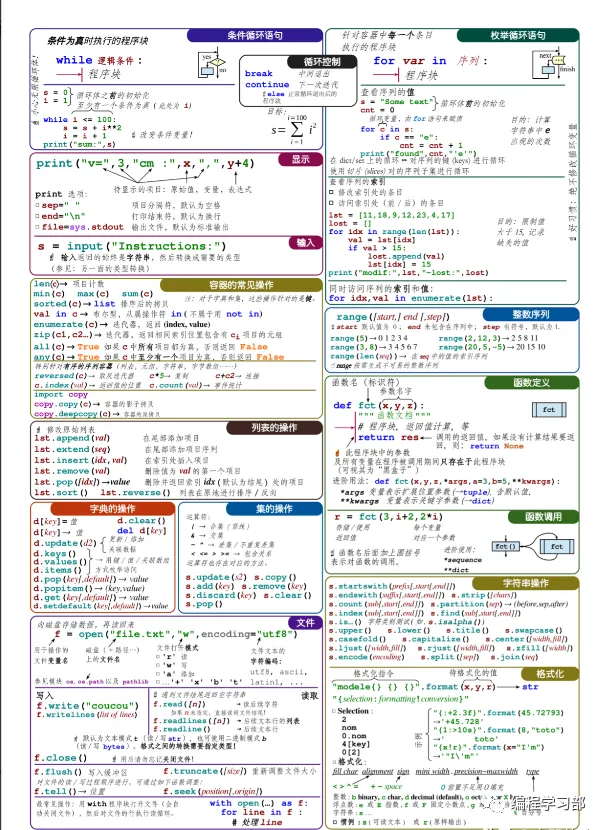Image resolution: width=605 pixels, height=830 pixels.
Task: Click the 'f.flush()' entry
Action: click(x=58, y=772)
